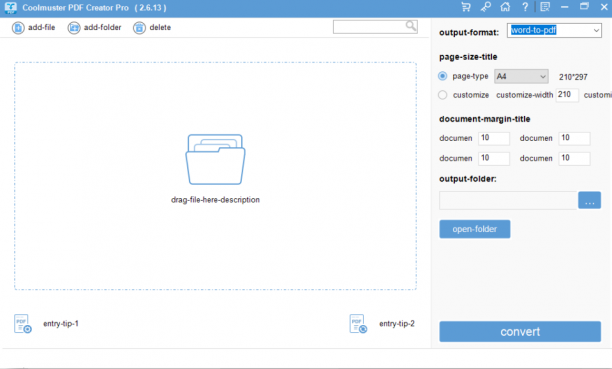Click the top-left document margin field
Image resolution: width=612 pixels, height=369 pixels.
[x=494, y=138]
